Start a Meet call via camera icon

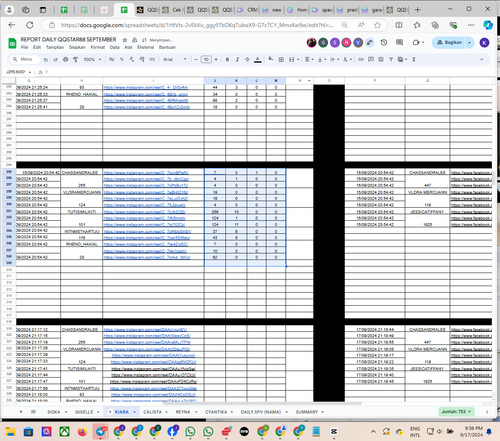click(x=416, y=43)
